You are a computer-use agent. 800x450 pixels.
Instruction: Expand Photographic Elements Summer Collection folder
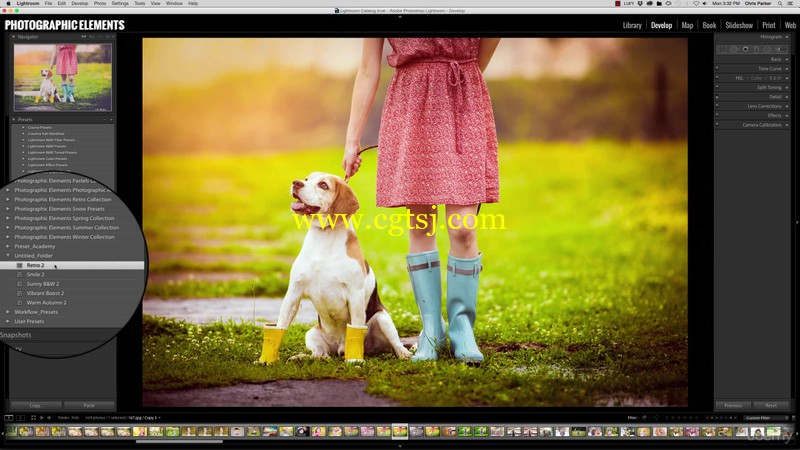pos(7,228)
